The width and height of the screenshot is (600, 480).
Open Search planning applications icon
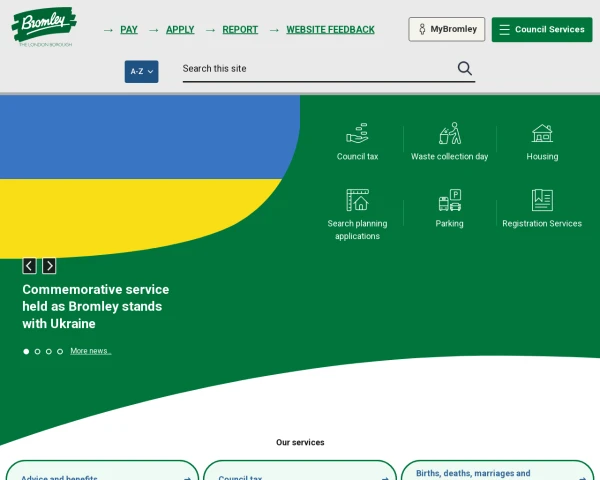click(x=357, y=200)
